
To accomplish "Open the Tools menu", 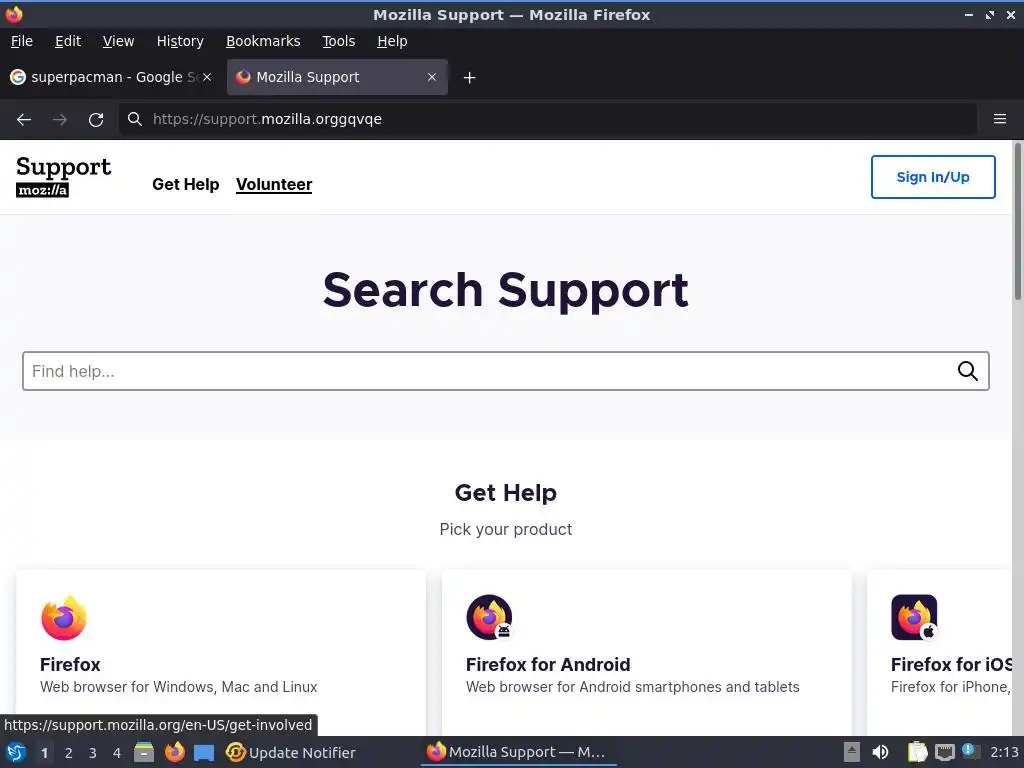I will tap(338, 41).
